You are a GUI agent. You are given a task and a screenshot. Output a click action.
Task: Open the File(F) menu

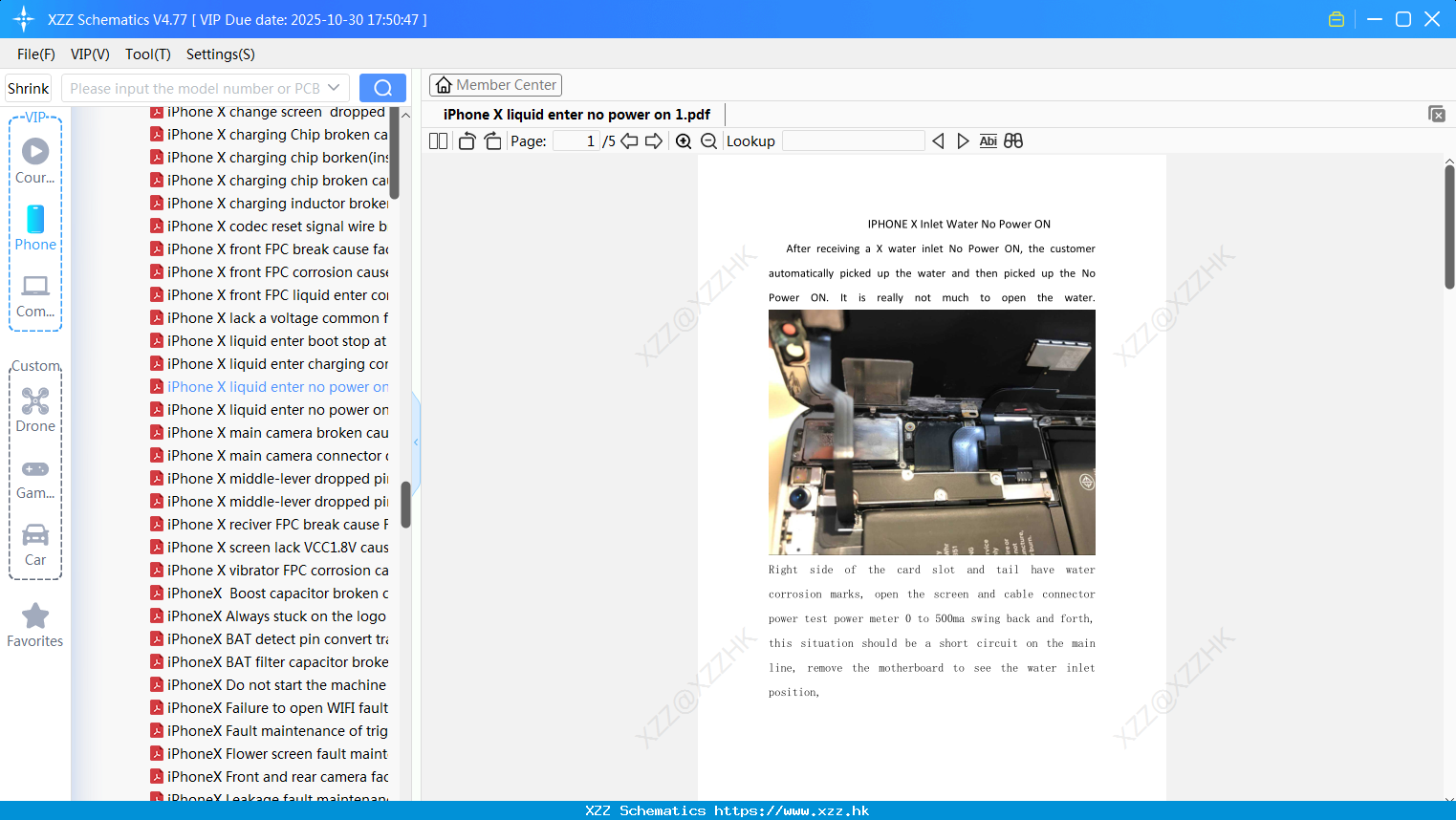pyautogui.click(x=36, y=54)
